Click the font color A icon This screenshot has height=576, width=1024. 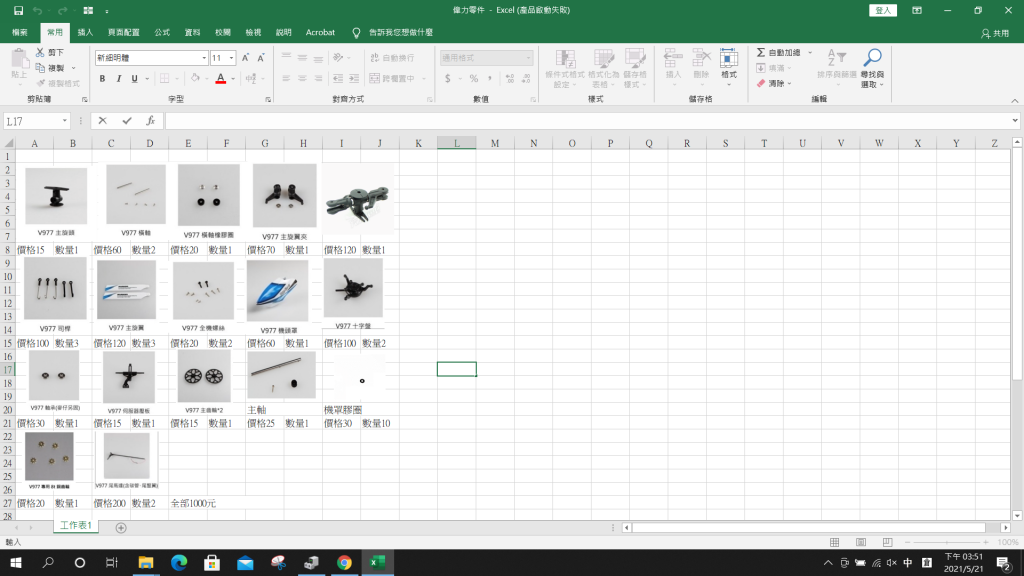[x=221, y=79]
